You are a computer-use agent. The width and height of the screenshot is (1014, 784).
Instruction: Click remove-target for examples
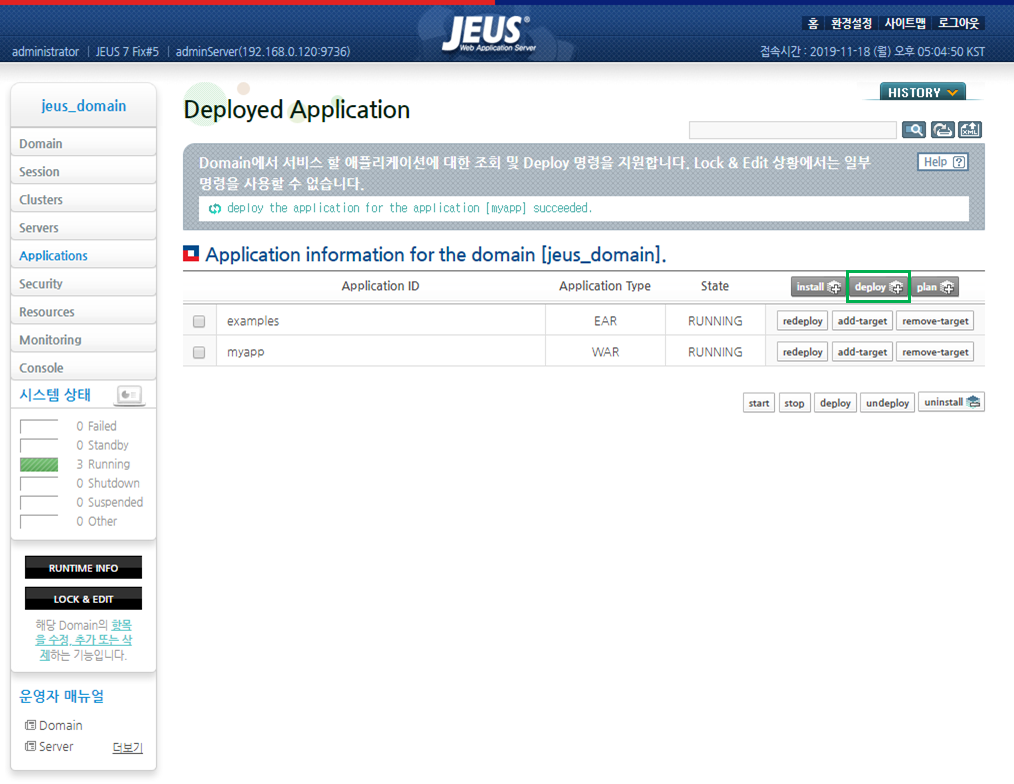click(935, 321)
